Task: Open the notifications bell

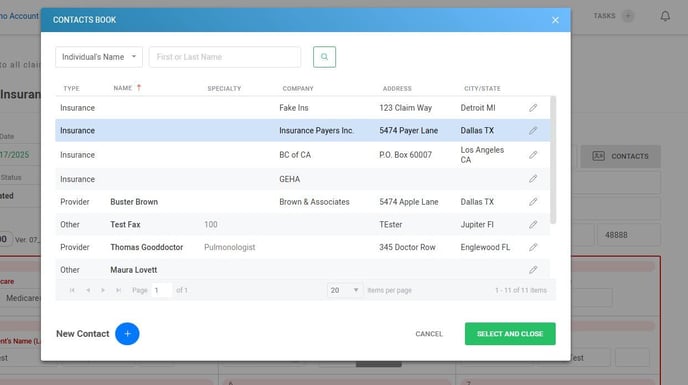Action: tap(665, 16)
